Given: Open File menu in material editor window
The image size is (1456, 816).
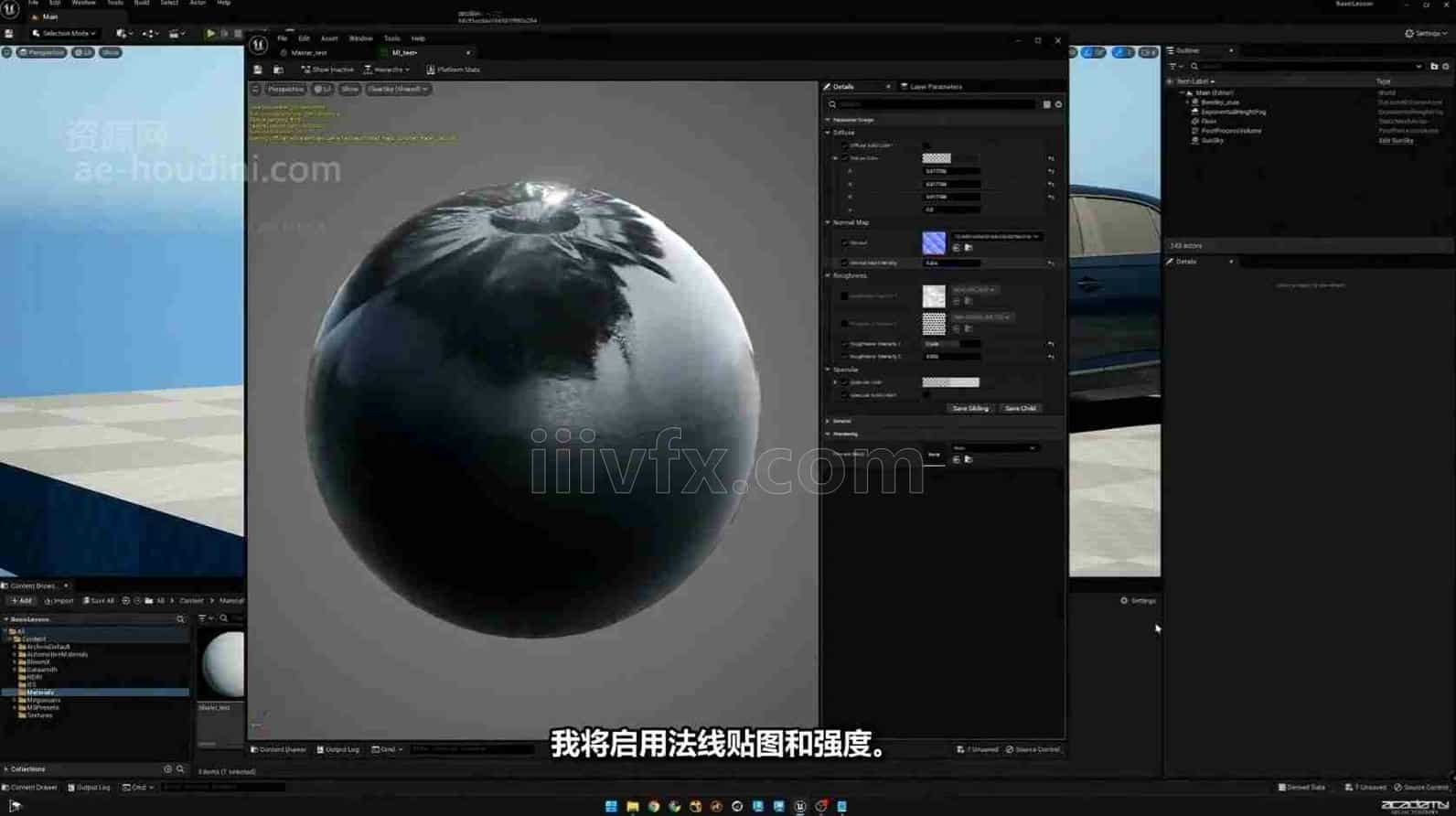Looking at the screenshot, I should [283, 38].
